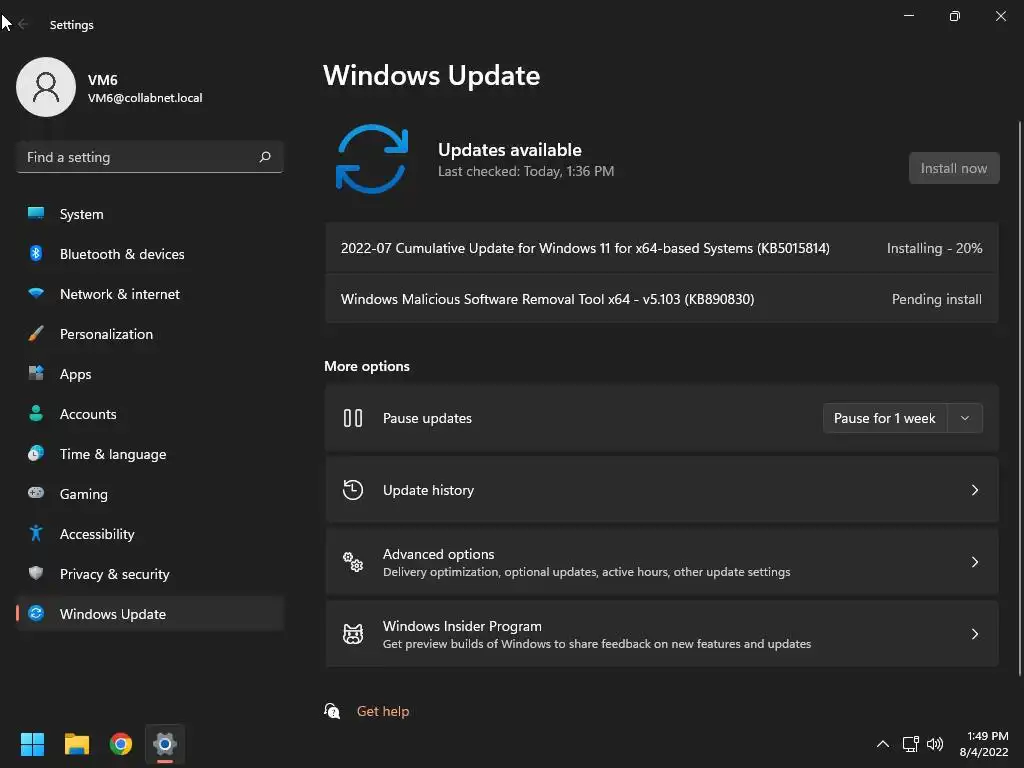This screenshot has height=768, width=1024.
Task: Click the Update history clock icon
Action: pos(353,490)
